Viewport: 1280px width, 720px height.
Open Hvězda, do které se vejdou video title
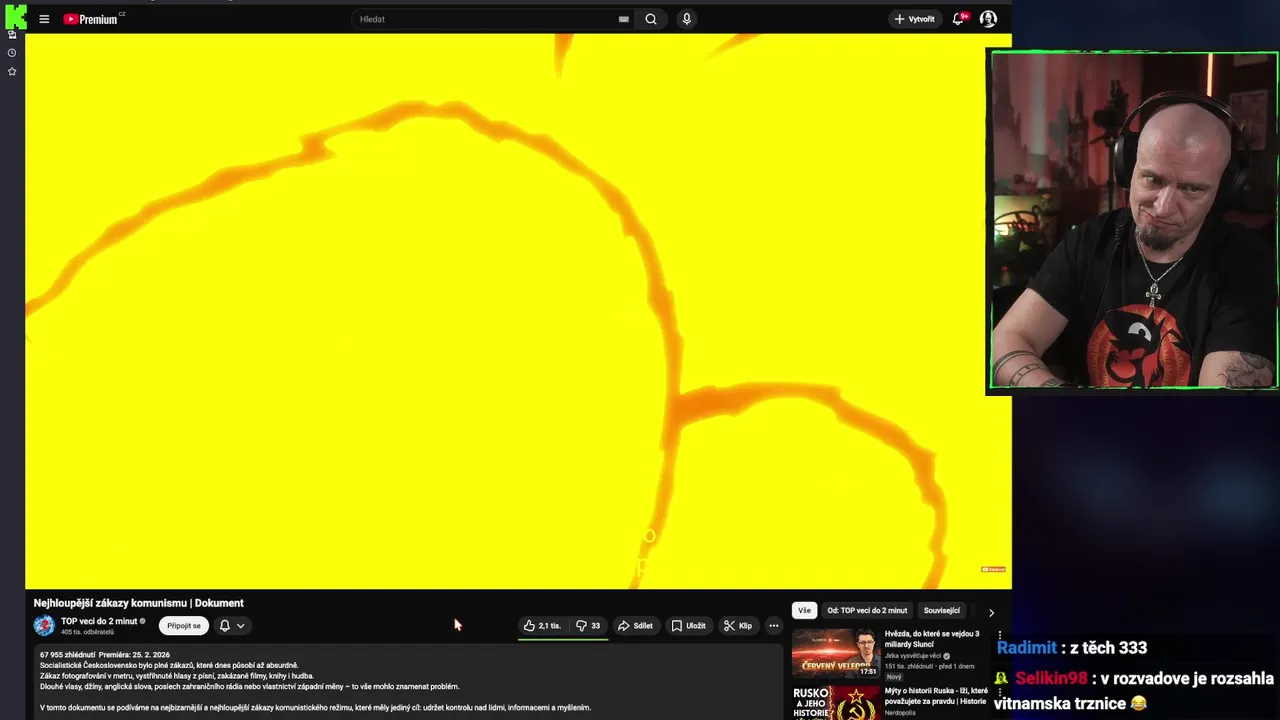point(932,639)
